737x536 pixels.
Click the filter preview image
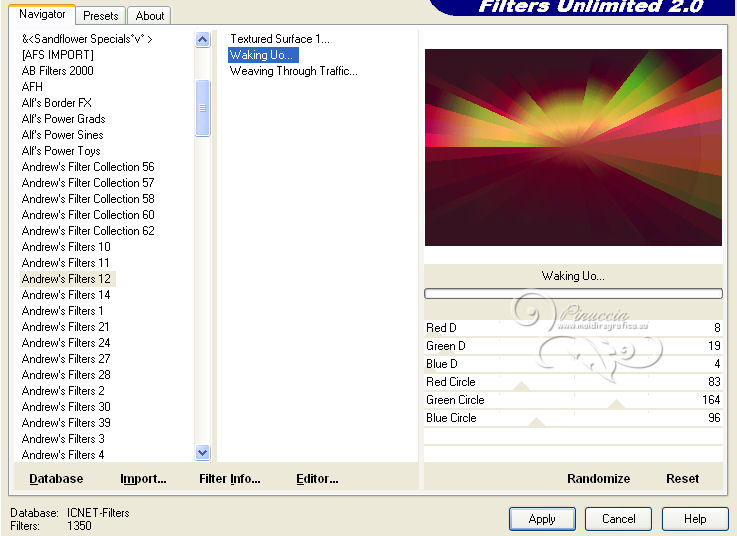[573, 147]
